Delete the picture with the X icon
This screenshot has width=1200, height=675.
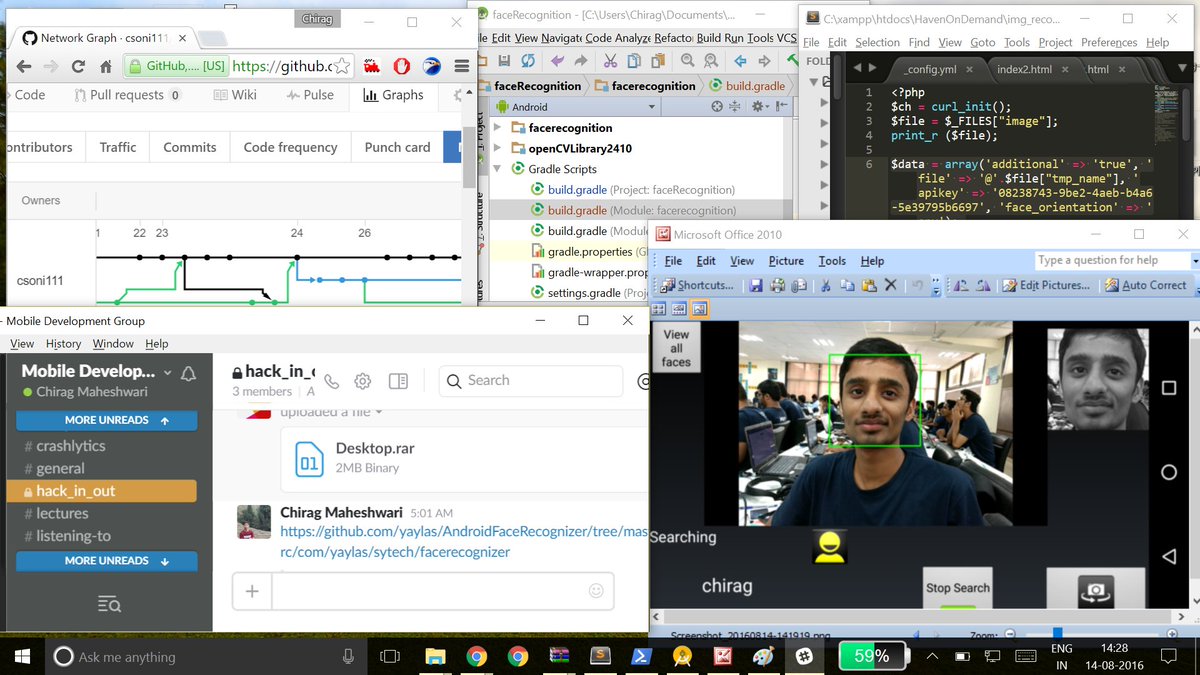click(x=890, y=285)
